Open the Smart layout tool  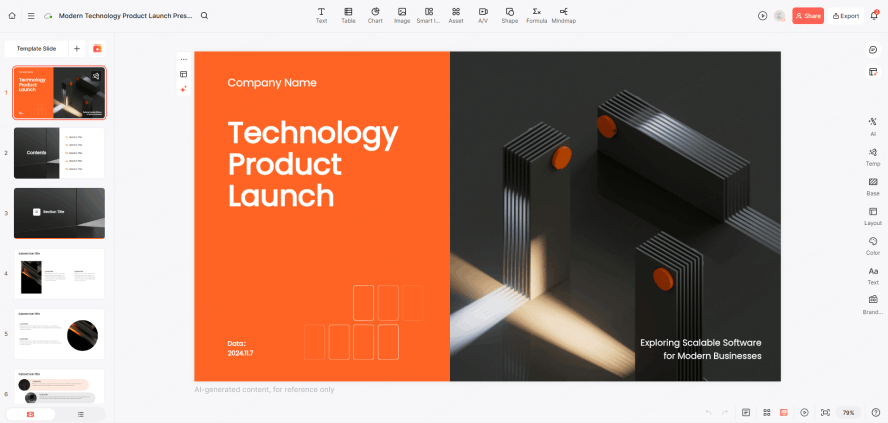pos(429,15)
